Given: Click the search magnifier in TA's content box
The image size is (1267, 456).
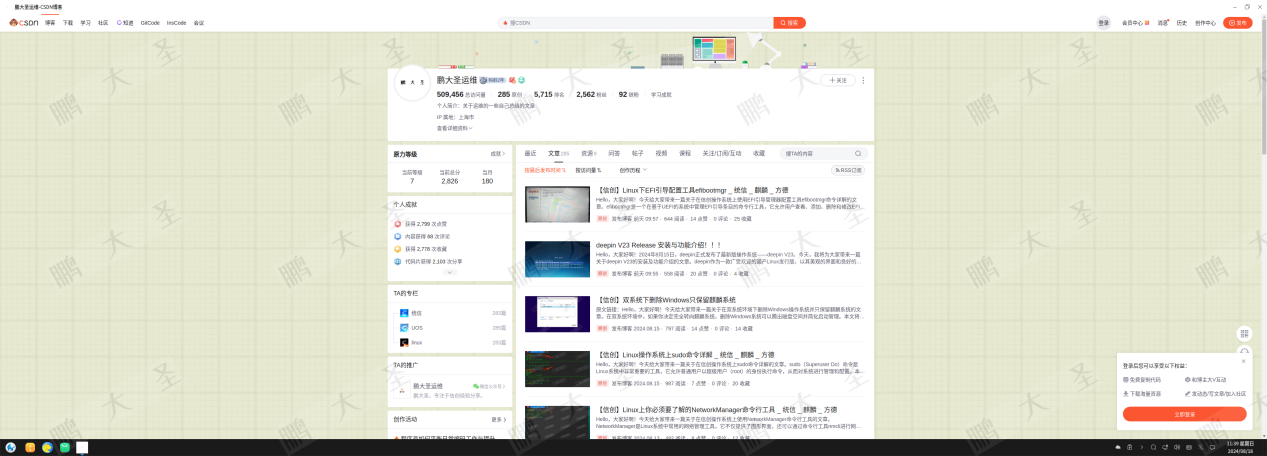Looking at the screenshot, I should tap(857, 154).
